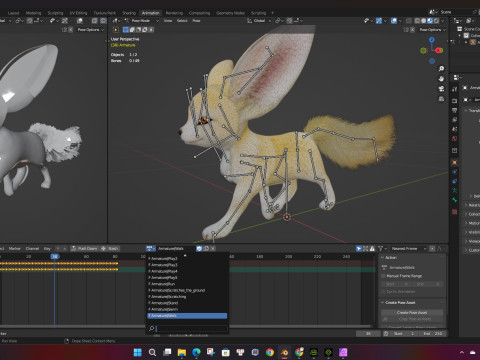
Task: Click the zoom magnifier icon in viewport
Action: coord(441,69)
